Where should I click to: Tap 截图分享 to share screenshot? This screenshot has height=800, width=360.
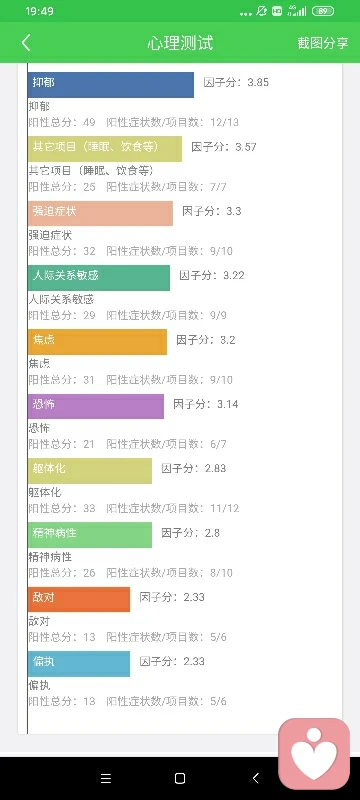tap(323, 43)
